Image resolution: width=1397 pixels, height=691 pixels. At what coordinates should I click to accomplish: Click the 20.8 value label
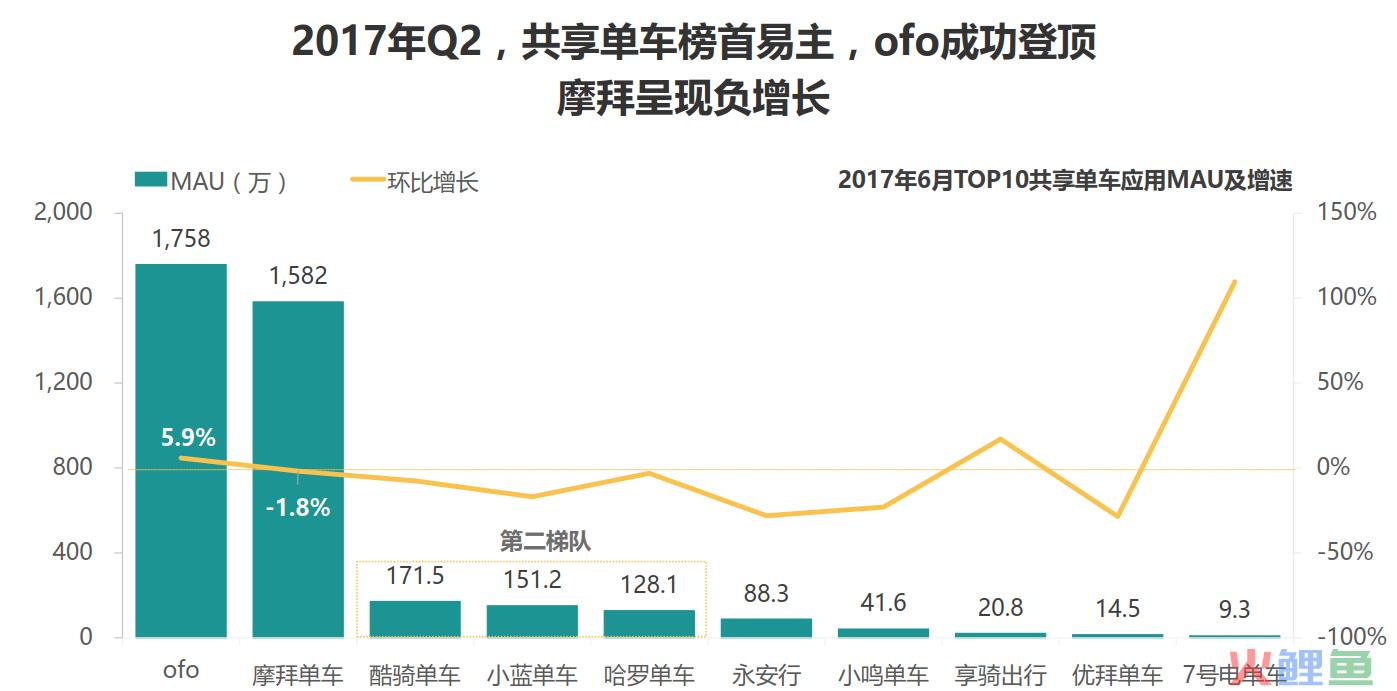(x=1000, y=607)
